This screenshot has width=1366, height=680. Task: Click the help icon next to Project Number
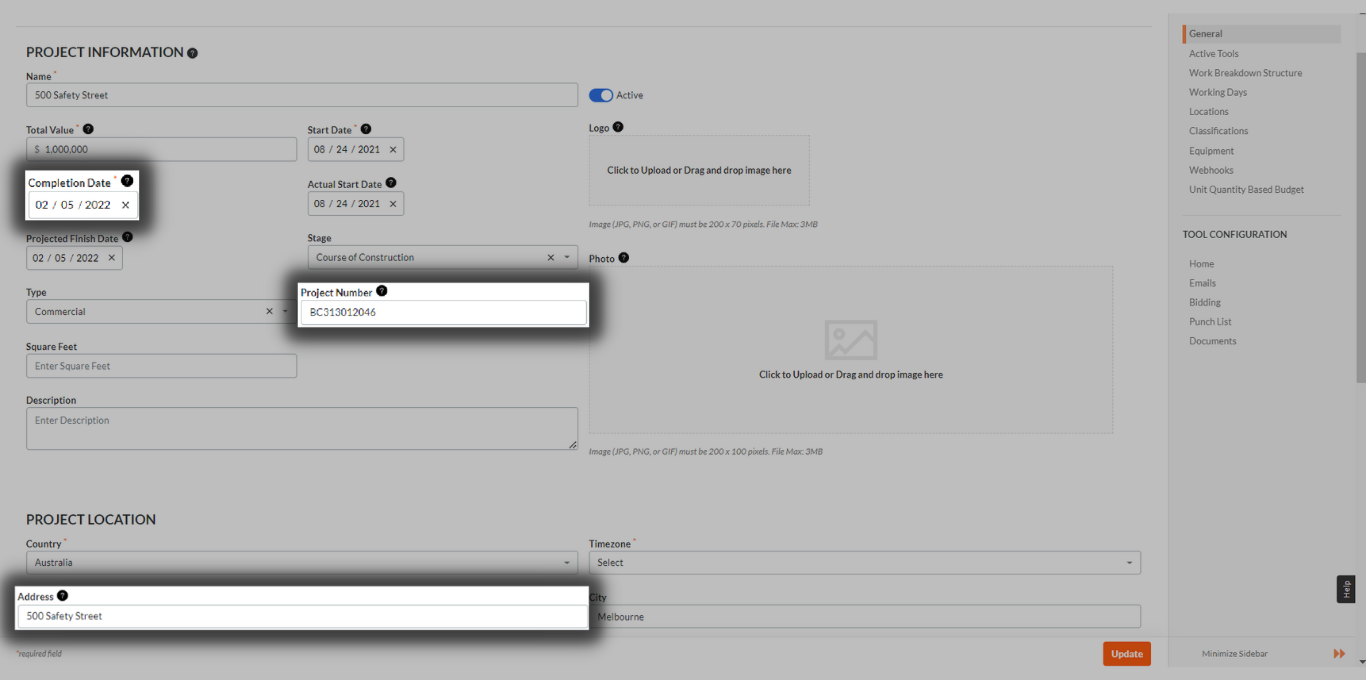[x=381, y=290]
